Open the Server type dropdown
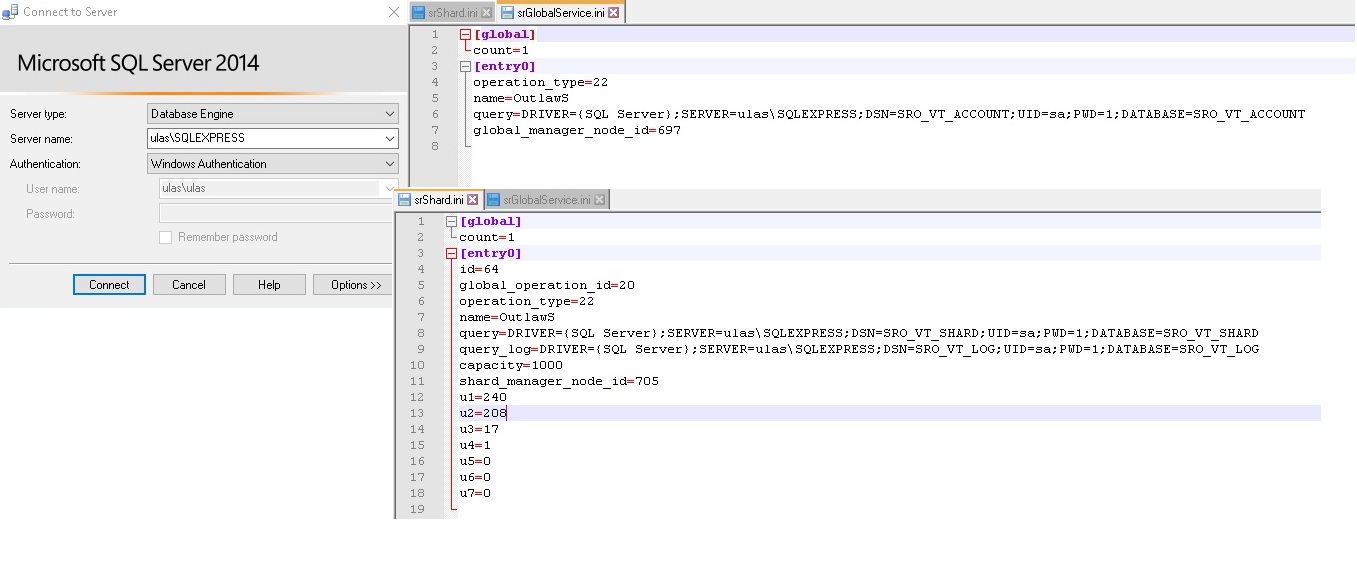The height and width of the screenshot is (571, 1357). 389,114
